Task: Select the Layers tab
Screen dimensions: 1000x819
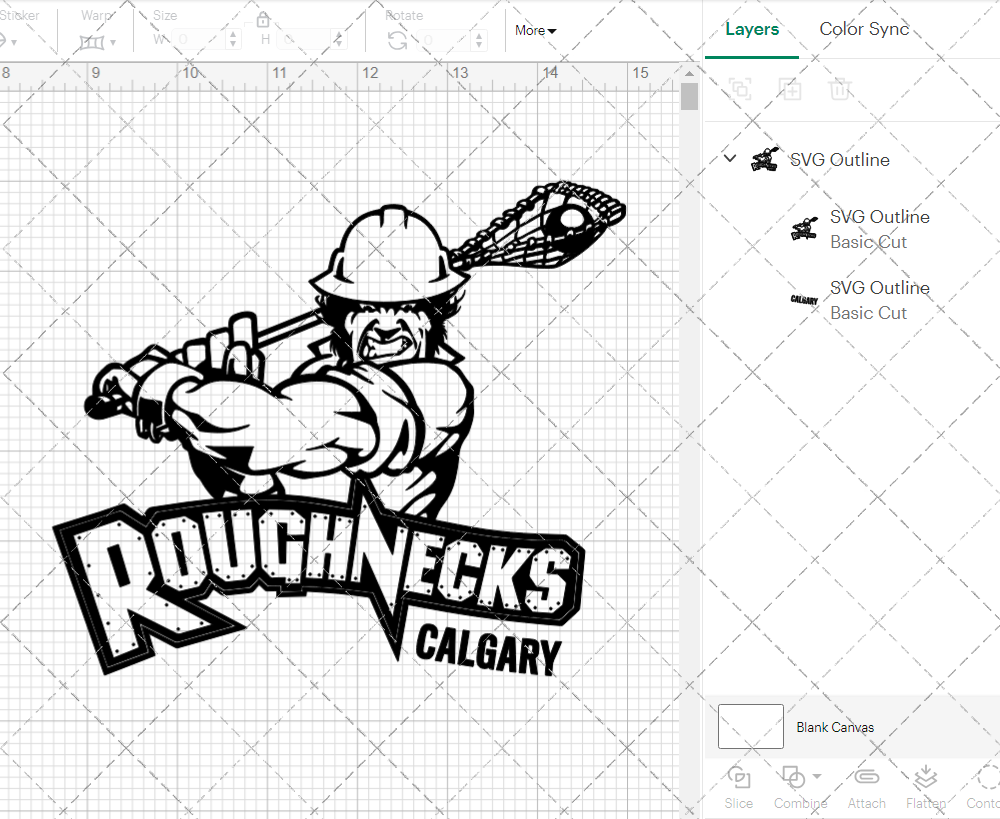Action: point(752,29)
